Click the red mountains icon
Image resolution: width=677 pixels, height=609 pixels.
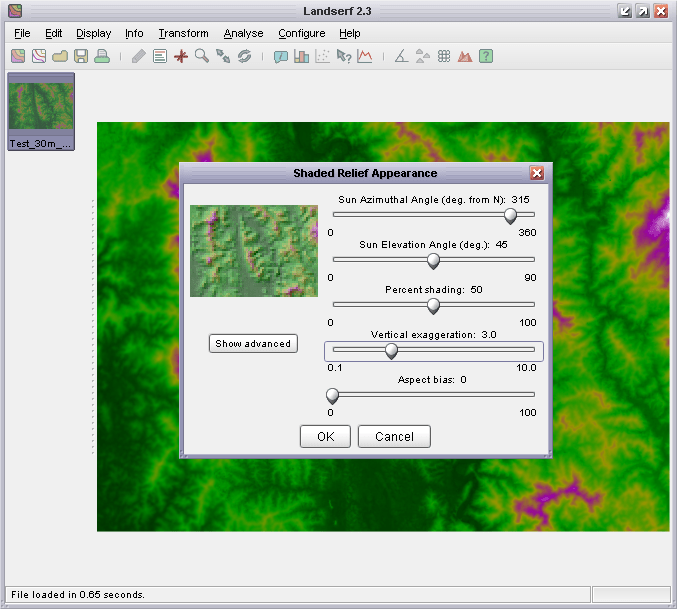pyautogui.click(x=465, y=56)
